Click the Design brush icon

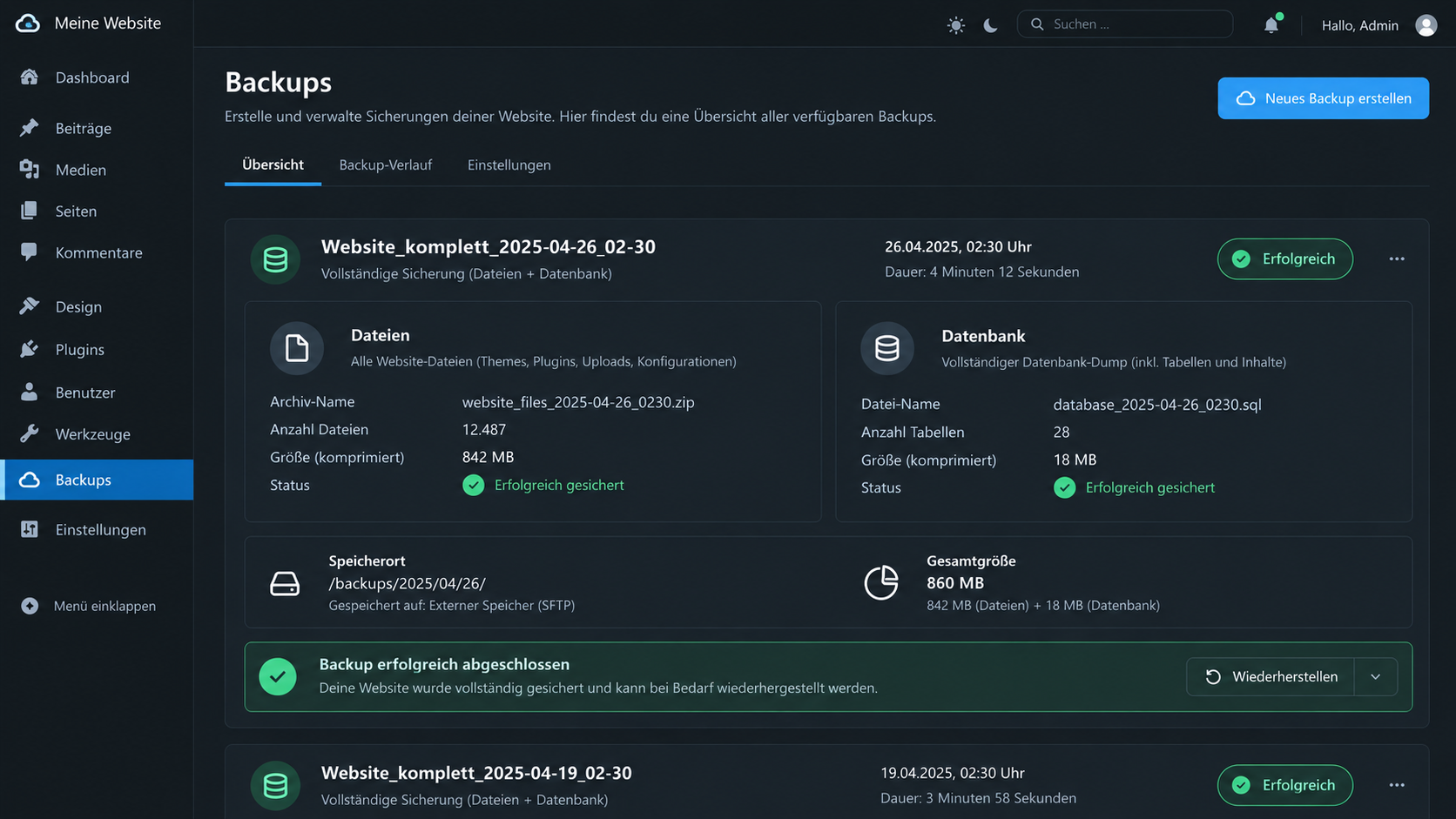click(30, 306)
